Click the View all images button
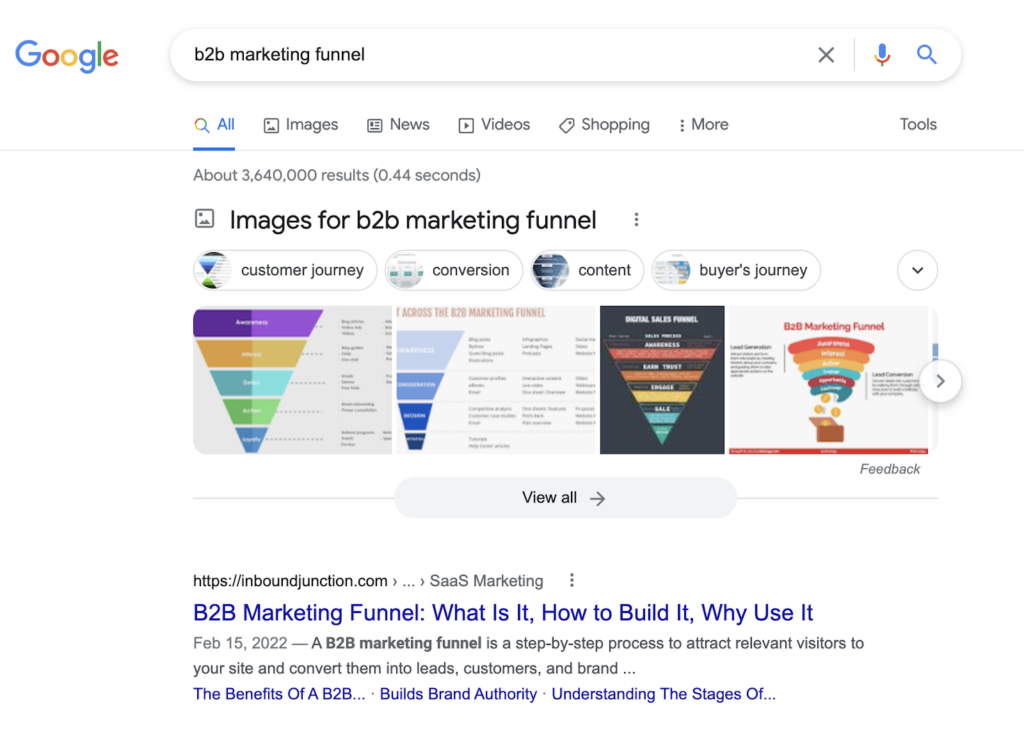 [565, 498]
